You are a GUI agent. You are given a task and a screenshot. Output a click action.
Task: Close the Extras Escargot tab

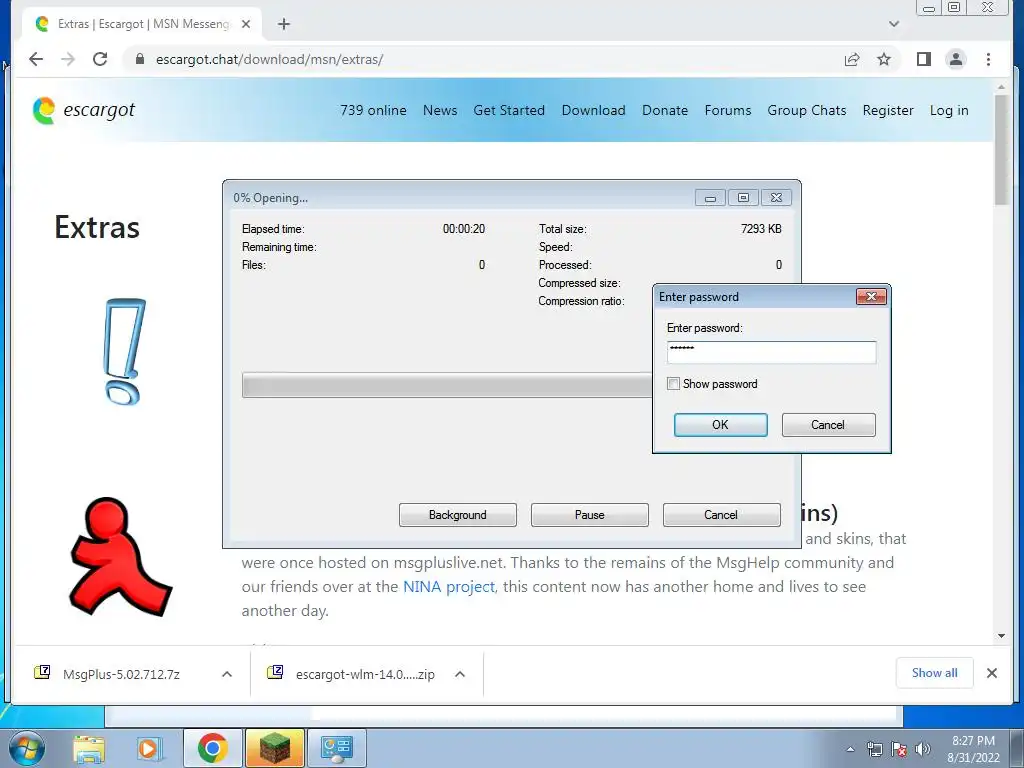click(x=246, y=24)
